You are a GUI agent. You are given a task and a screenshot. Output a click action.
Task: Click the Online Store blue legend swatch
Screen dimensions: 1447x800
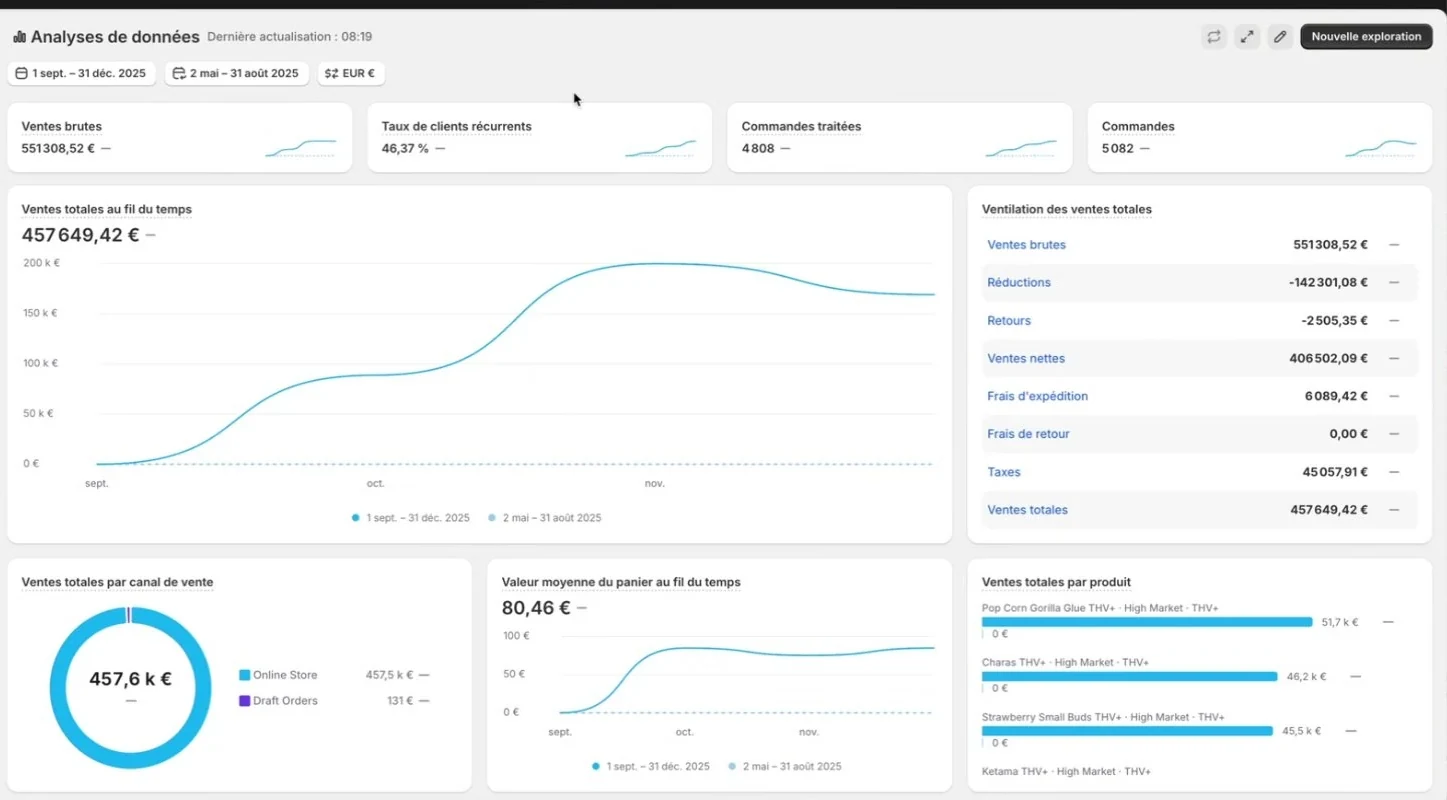(x=244, y=675)
